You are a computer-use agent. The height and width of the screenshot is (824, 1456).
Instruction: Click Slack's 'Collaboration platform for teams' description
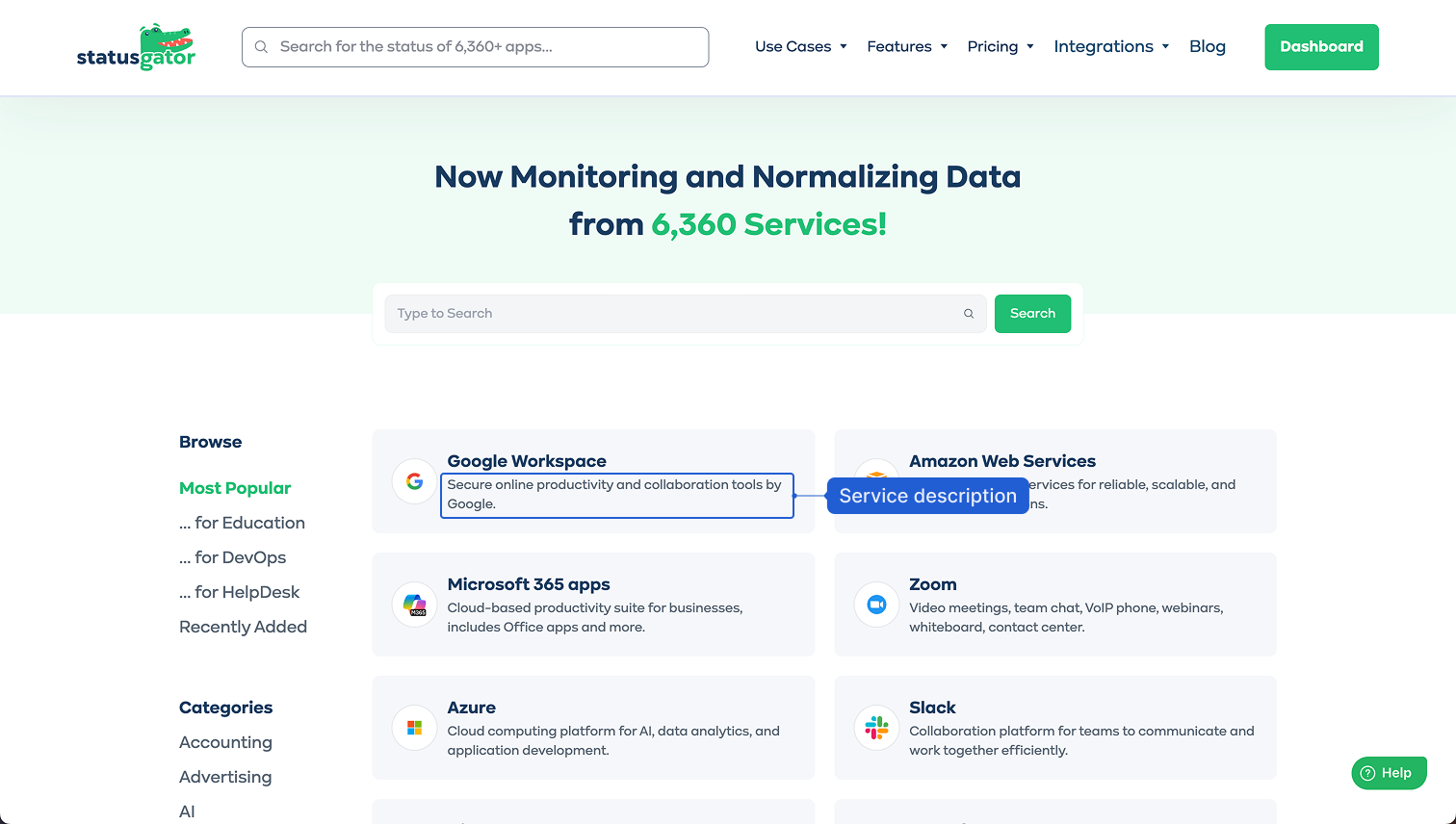1081,741
